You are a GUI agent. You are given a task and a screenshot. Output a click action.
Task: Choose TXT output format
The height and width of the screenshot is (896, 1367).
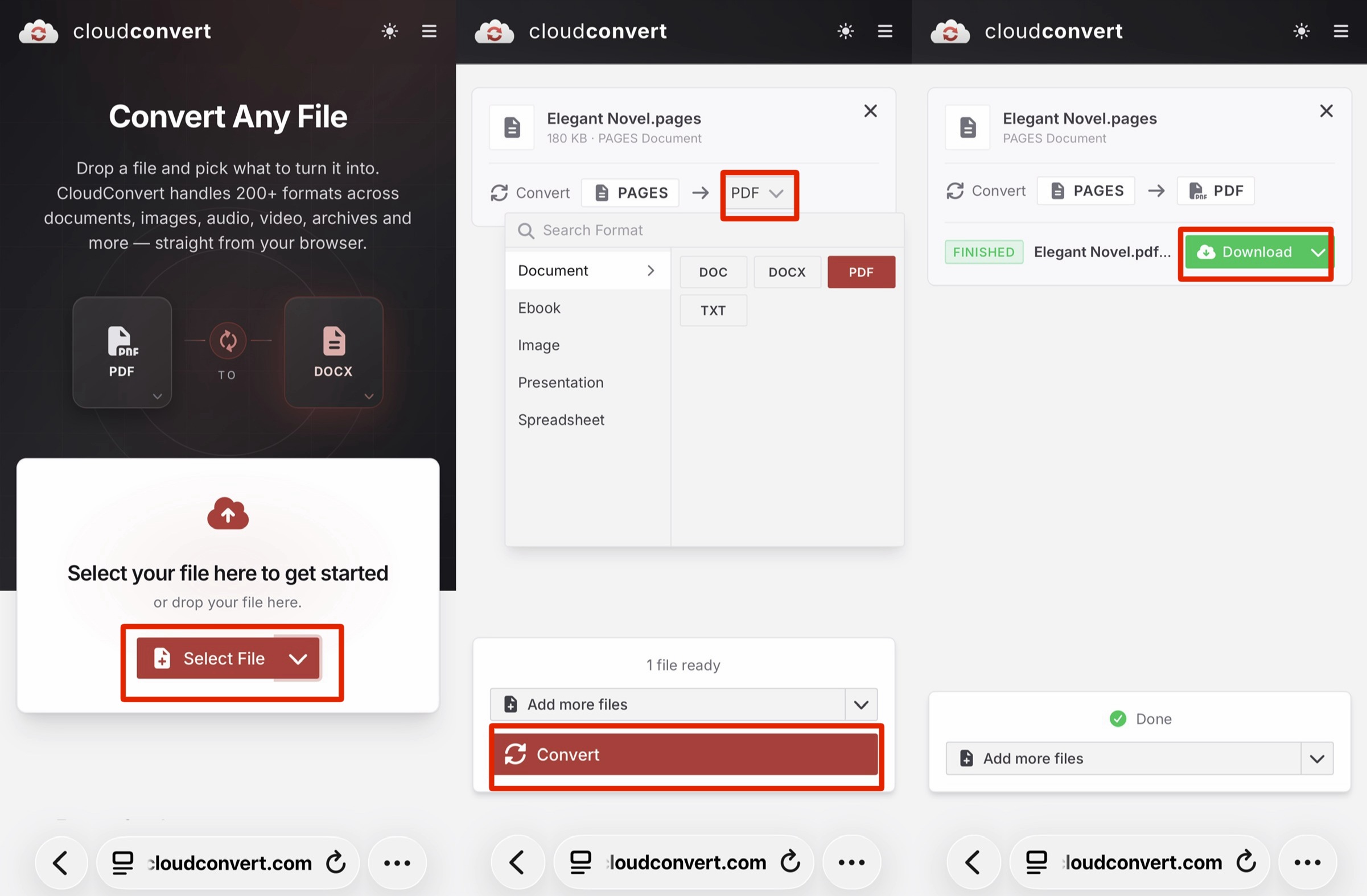click(713, 311)
